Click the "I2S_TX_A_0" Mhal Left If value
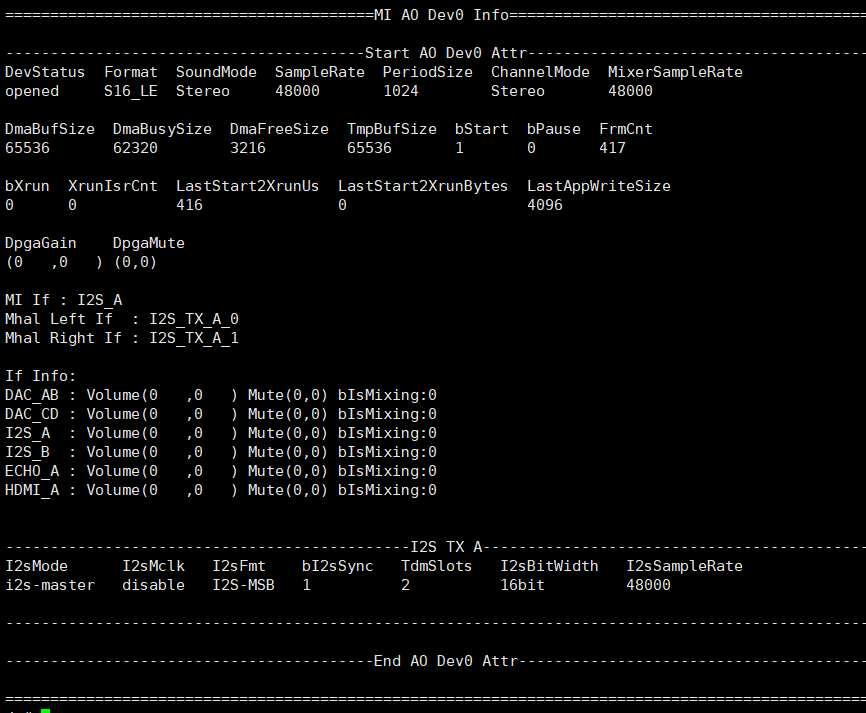The height and width of the screenshot is (713, 866). click(x=194, y=319)
